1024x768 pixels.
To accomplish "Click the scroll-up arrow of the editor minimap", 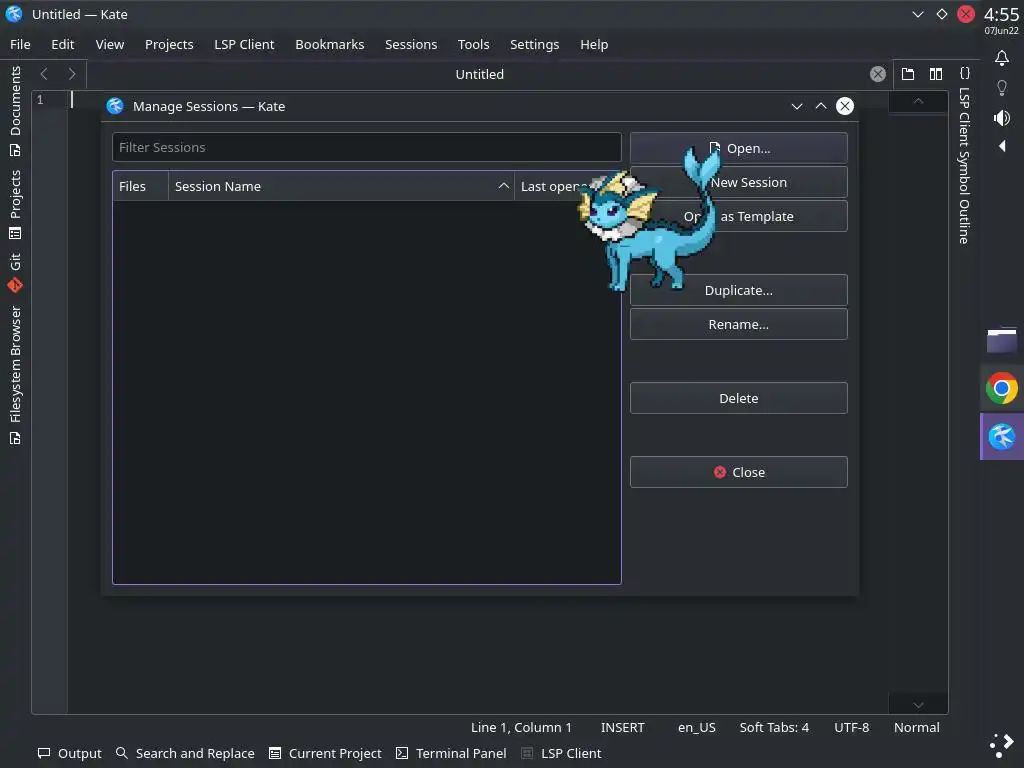I will [x=918, y=101].
